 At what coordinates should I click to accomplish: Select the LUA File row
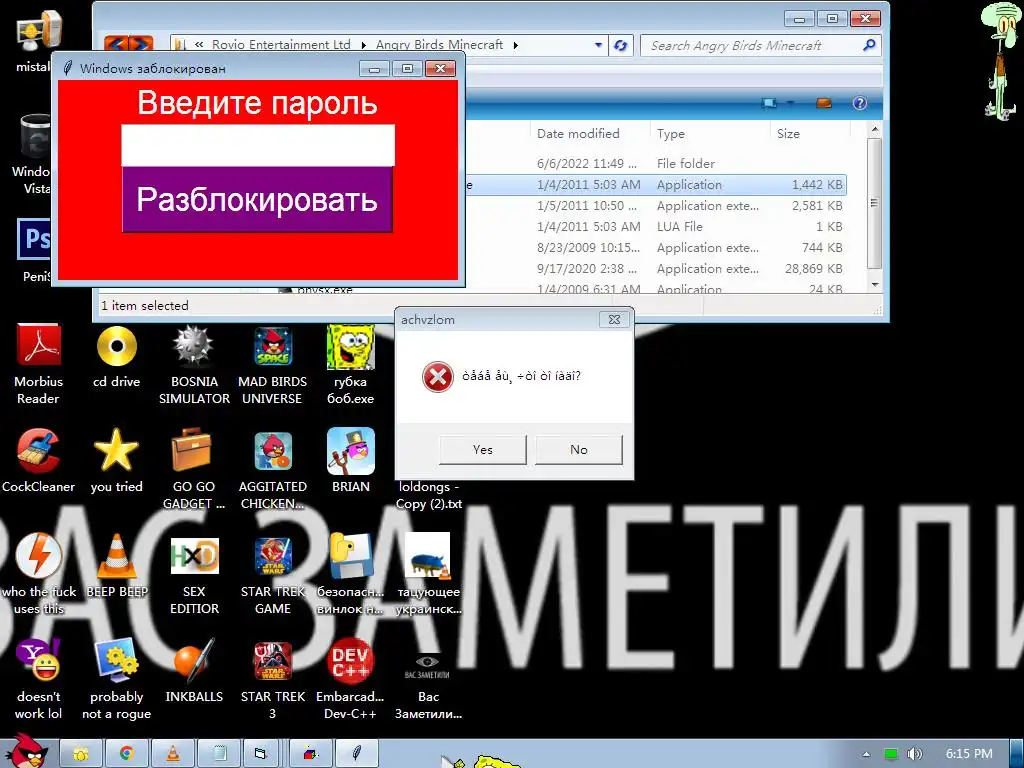(x=656, y=227)
